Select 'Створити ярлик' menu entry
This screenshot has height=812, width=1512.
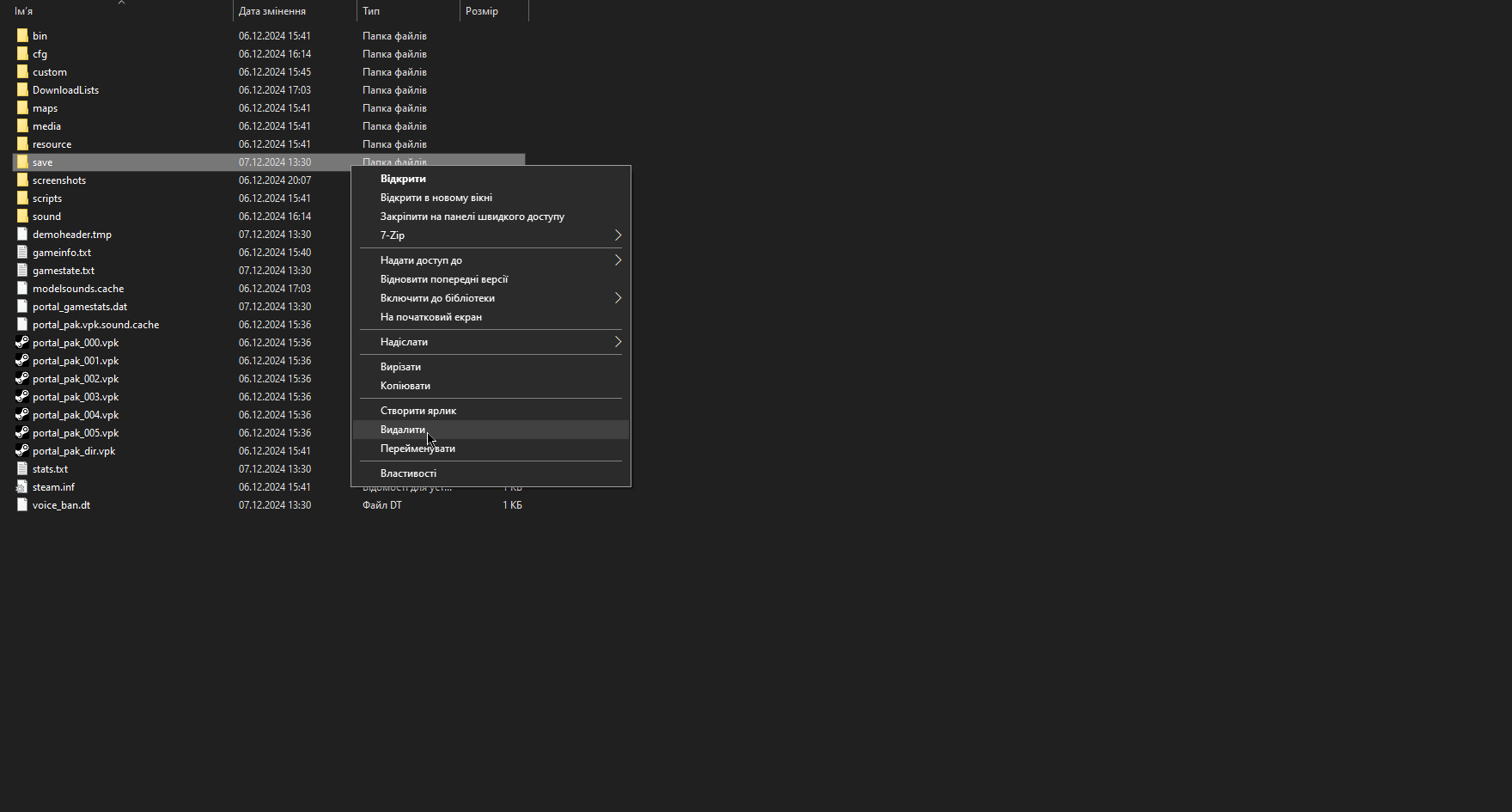click(491, 411)
